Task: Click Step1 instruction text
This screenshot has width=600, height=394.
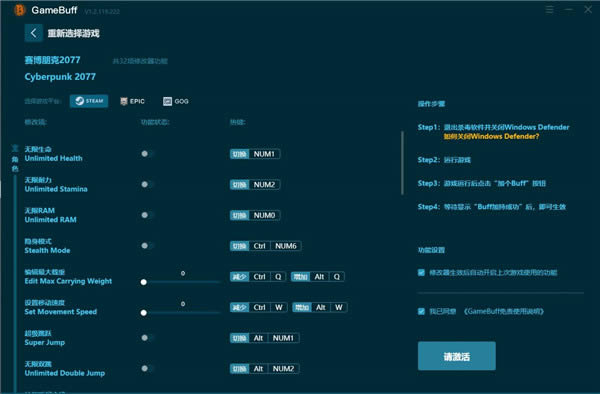Action: pyautogui.click(x=494, y=127)
